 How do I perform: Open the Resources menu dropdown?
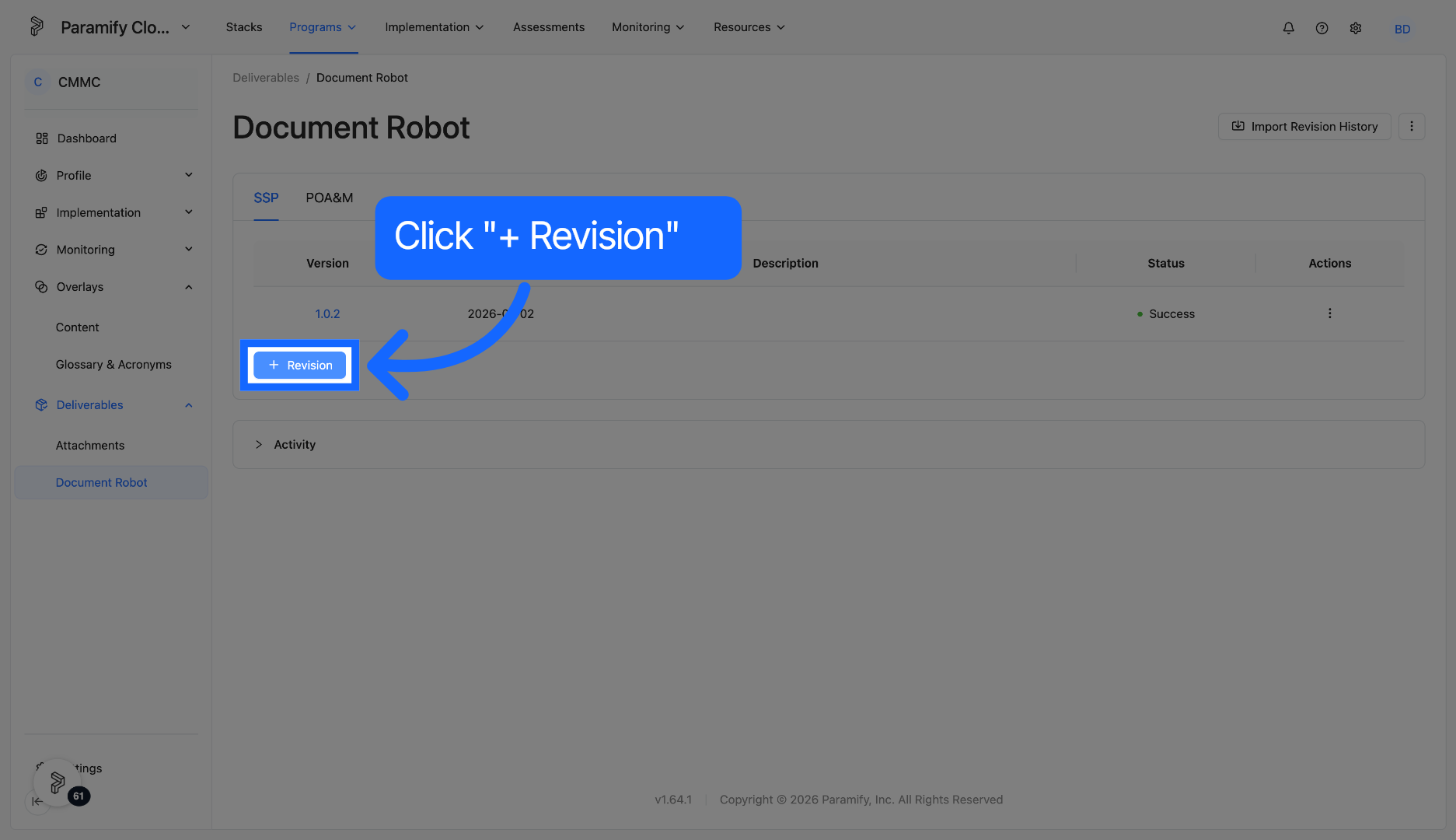[x=749, y=27]
